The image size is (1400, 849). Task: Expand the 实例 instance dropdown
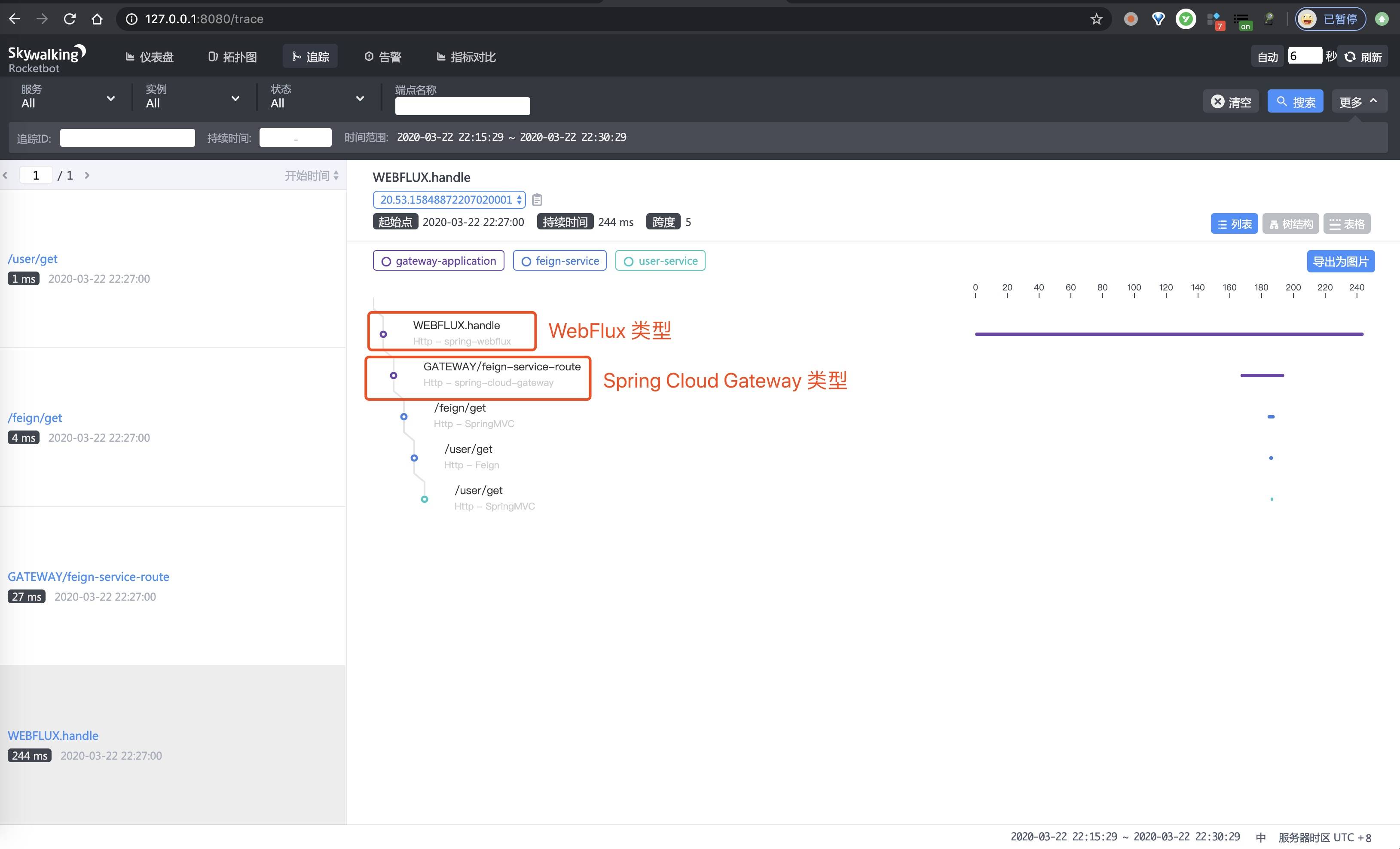tap(193, 97)
